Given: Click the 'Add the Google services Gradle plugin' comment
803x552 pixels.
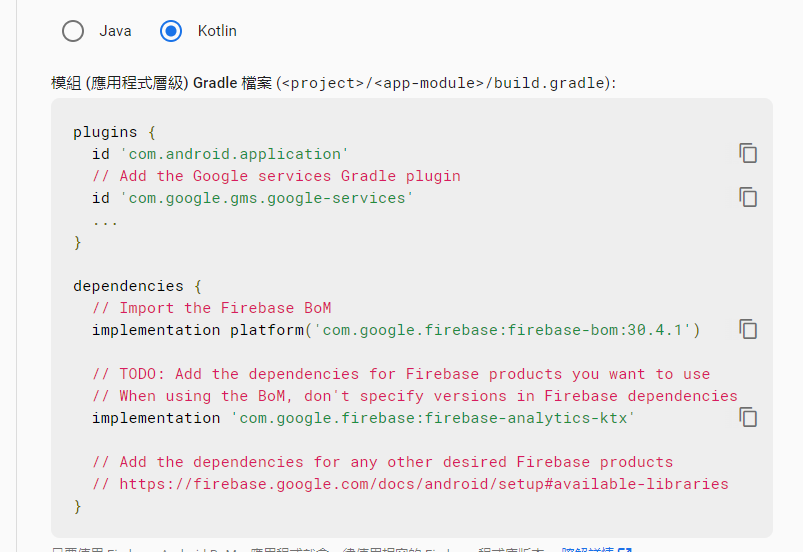Looking at the screenshot, I should pyautogui.click(x=277, y=176).
